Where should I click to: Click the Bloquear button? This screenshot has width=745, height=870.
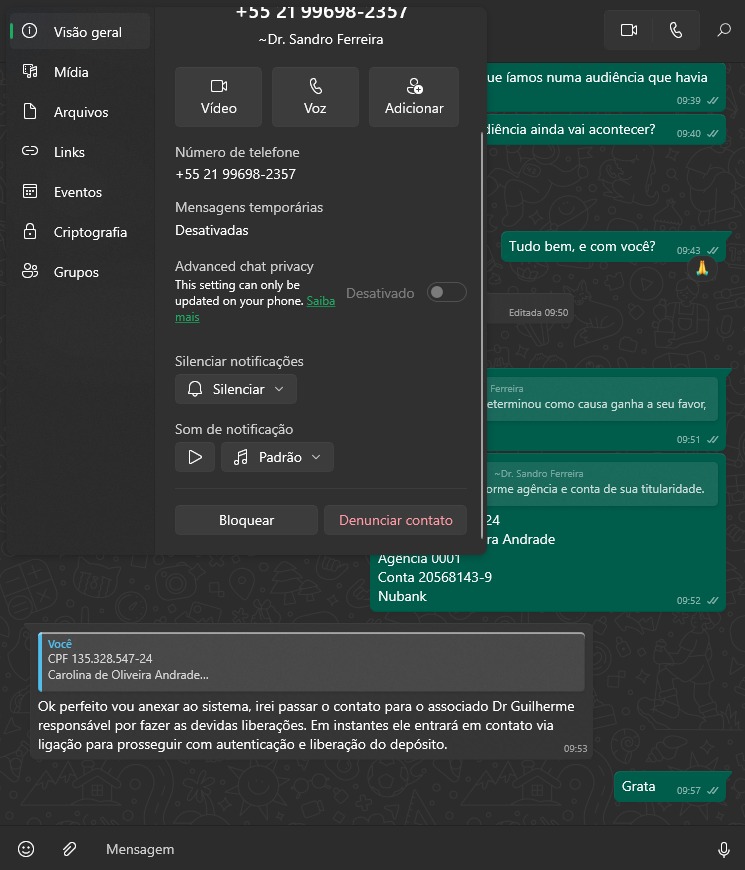[x=246, y=520]
